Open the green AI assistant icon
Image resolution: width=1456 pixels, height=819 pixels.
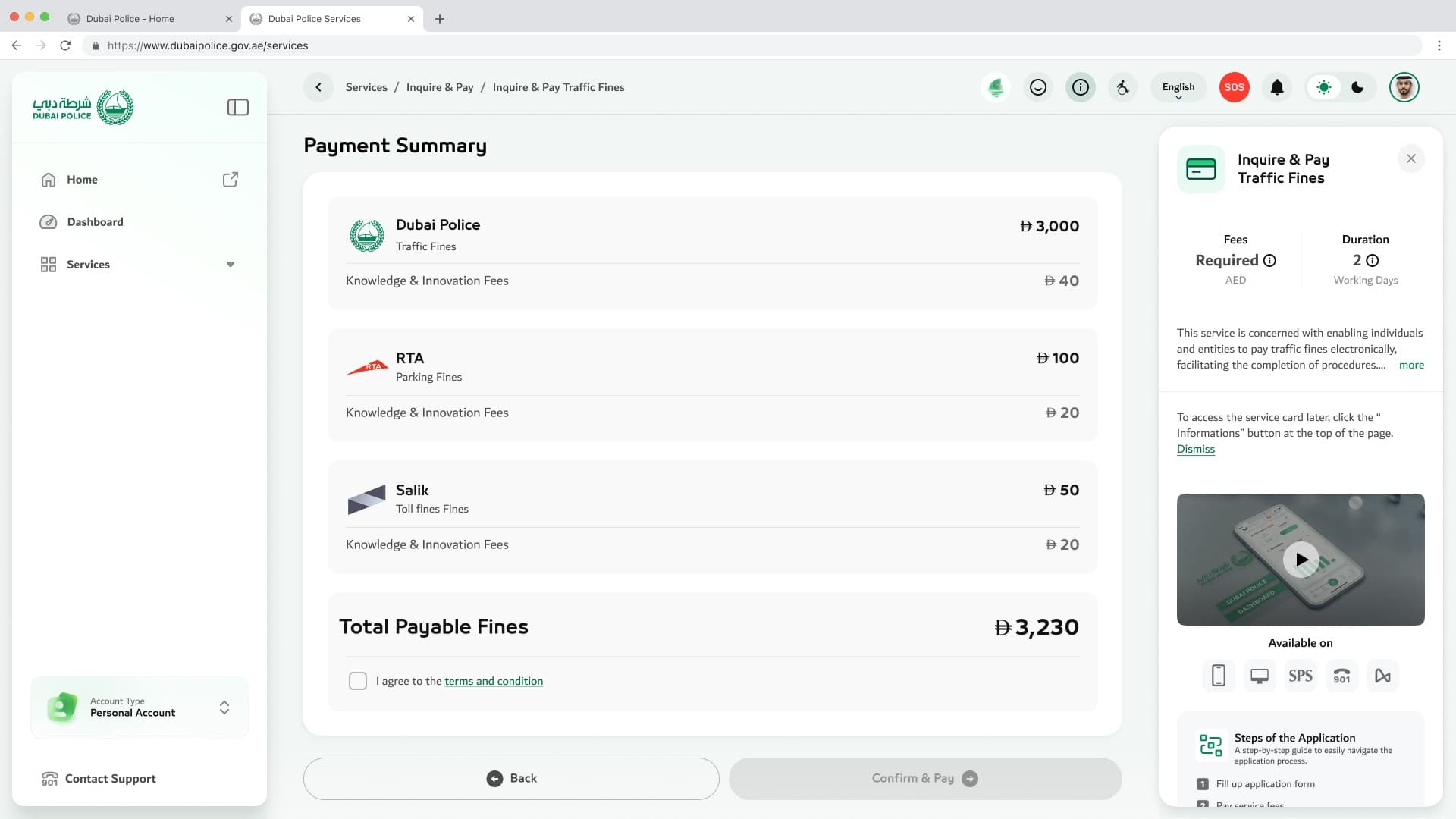click(x=996, y=87)
